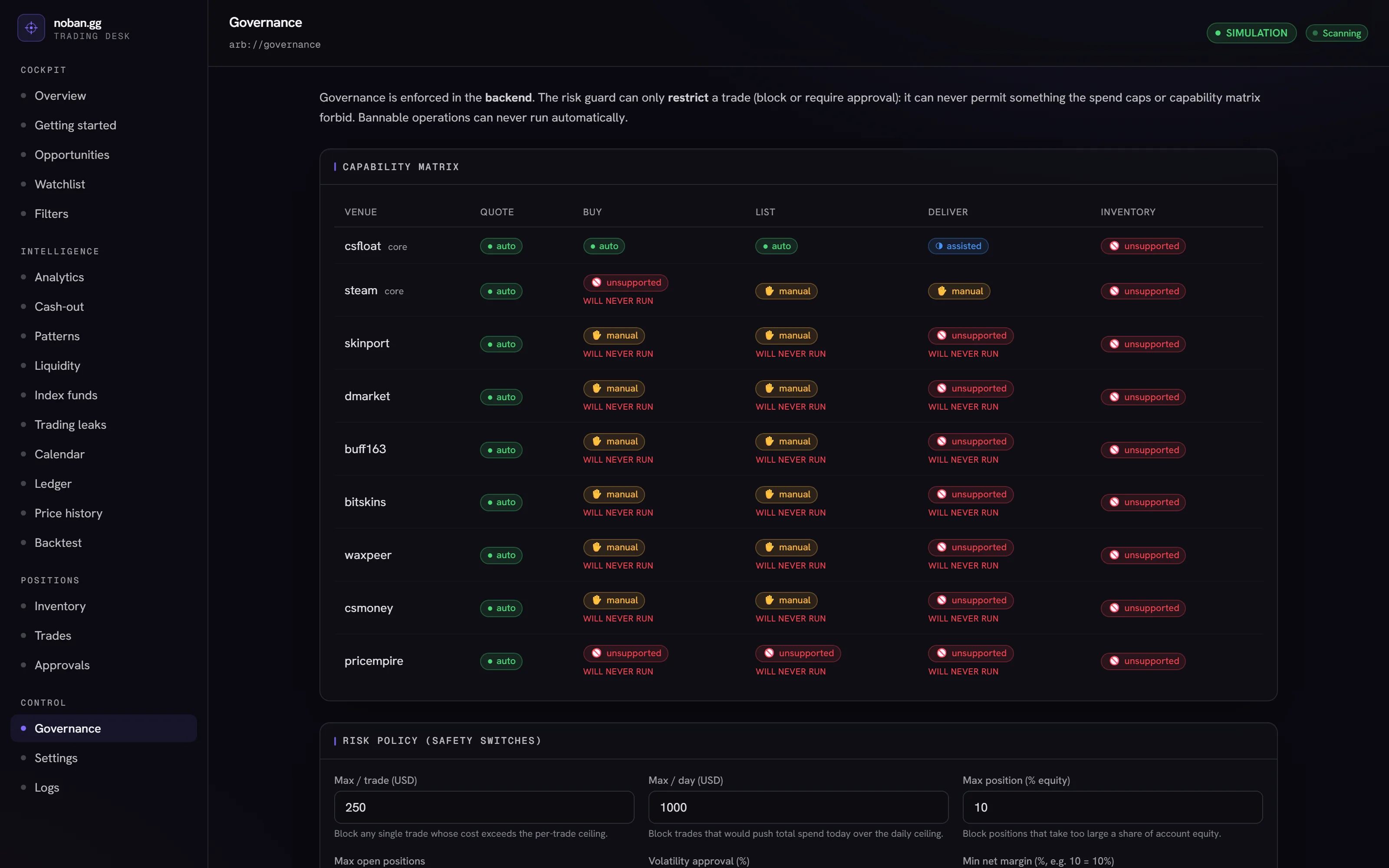Click the Max / day (USD) field
This screenshot has width=1389, height=868.
(798, 807)
